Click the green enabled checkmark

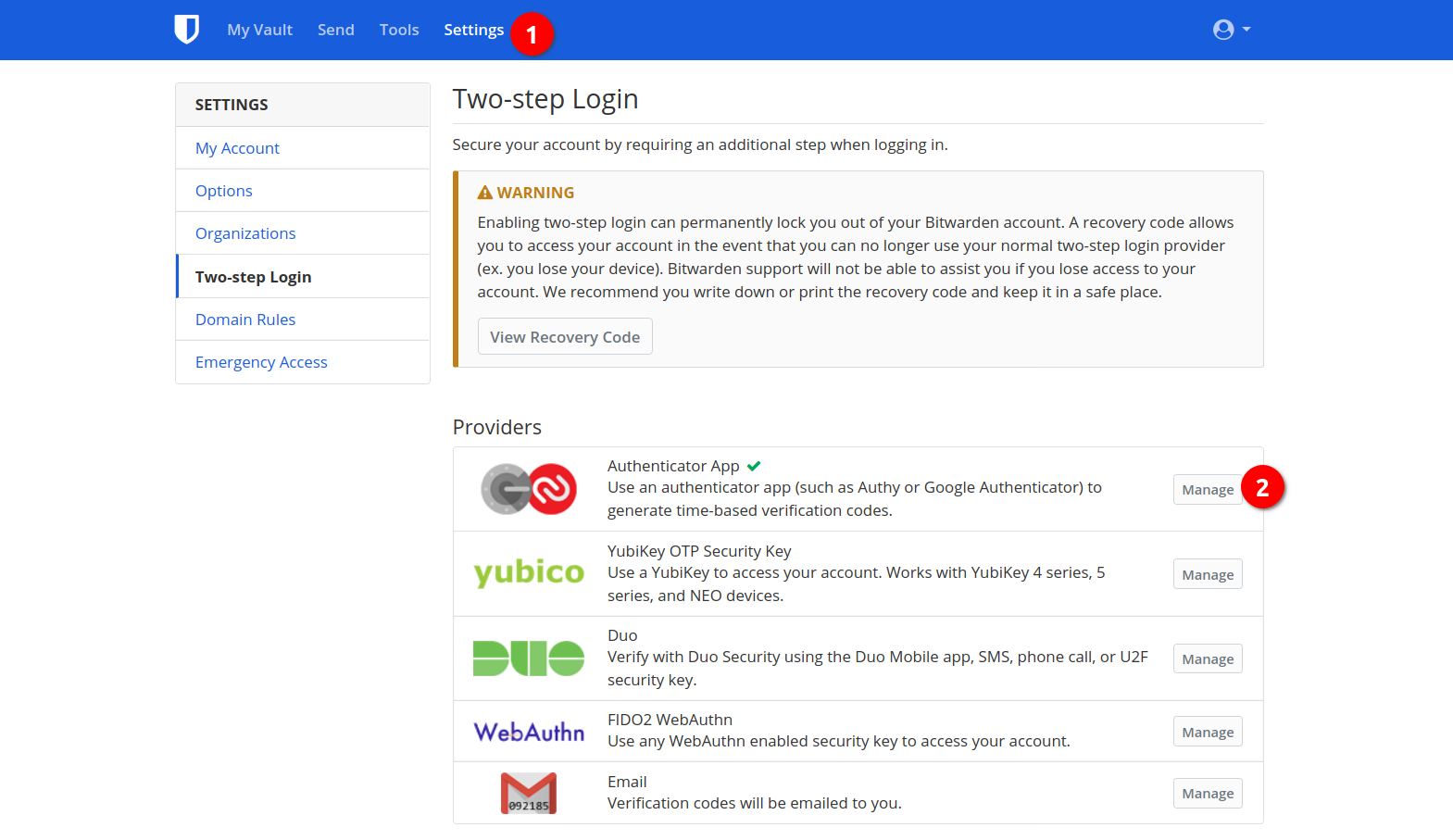[754, 466]
